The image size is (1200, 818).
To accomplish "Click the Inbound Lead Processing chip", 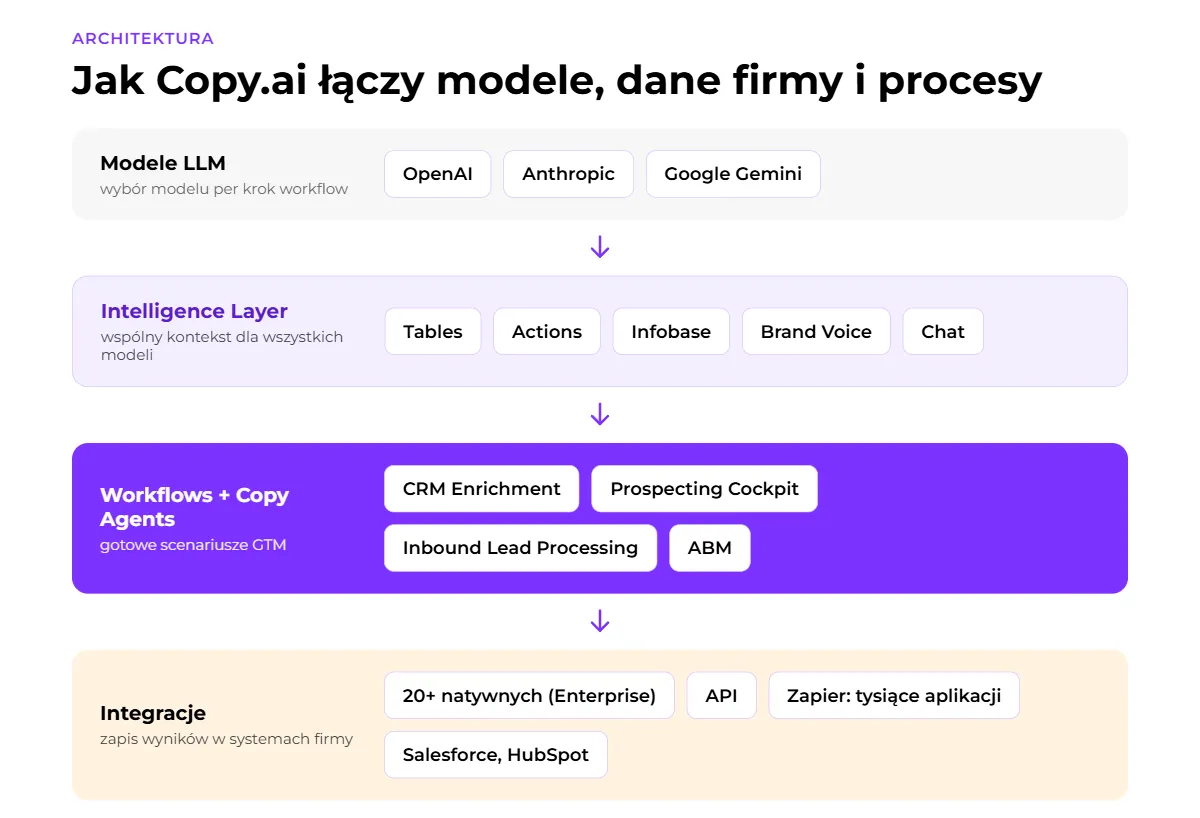I will 520,548.
